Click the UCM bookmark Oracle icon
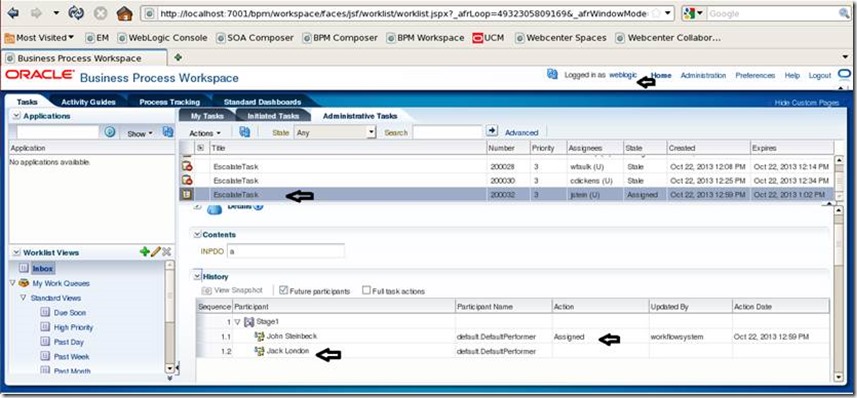 pyautogui.click(x=478, y=38)
